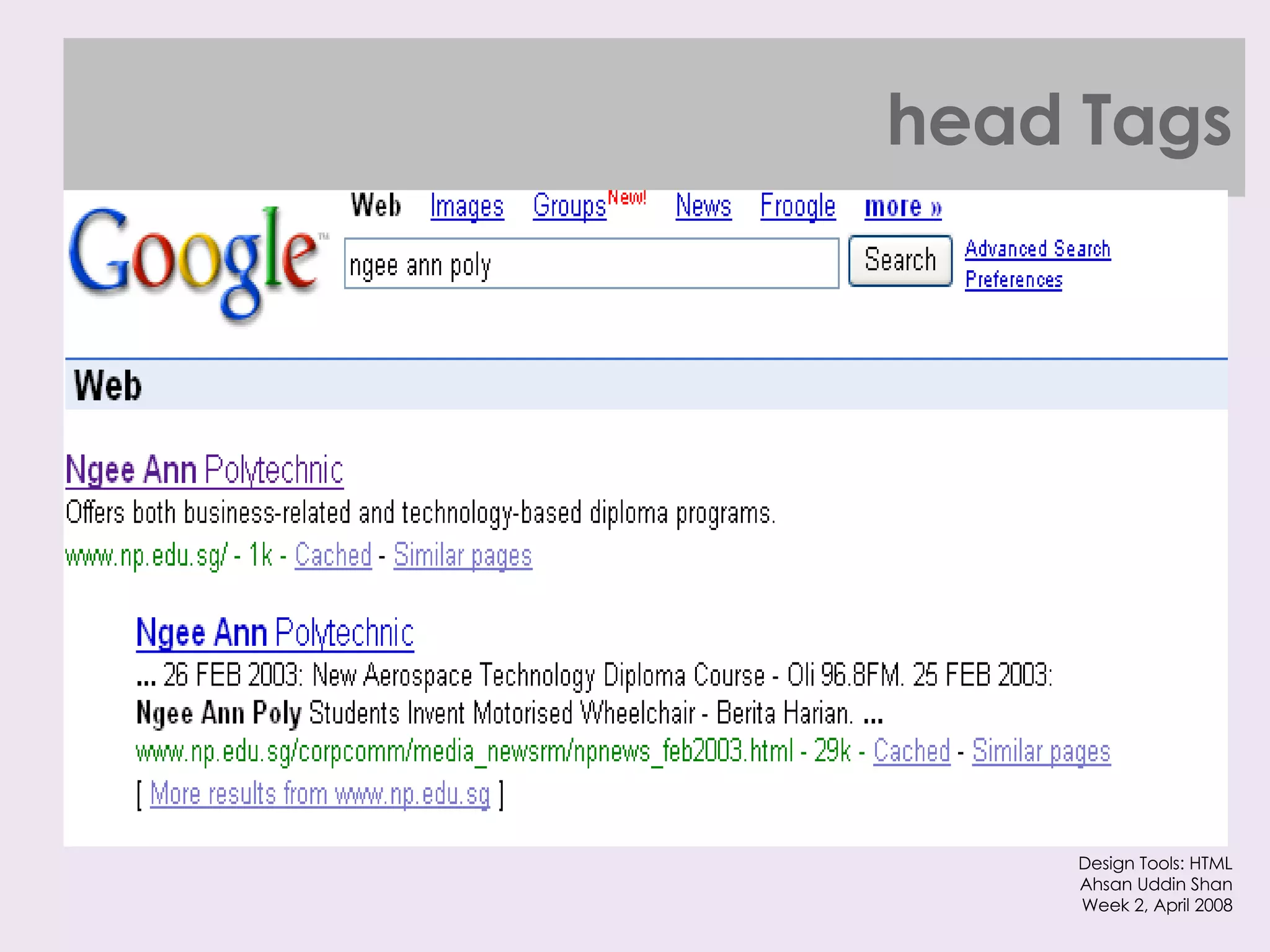
Task: Switch to the News tab
Action: (703, 206)
